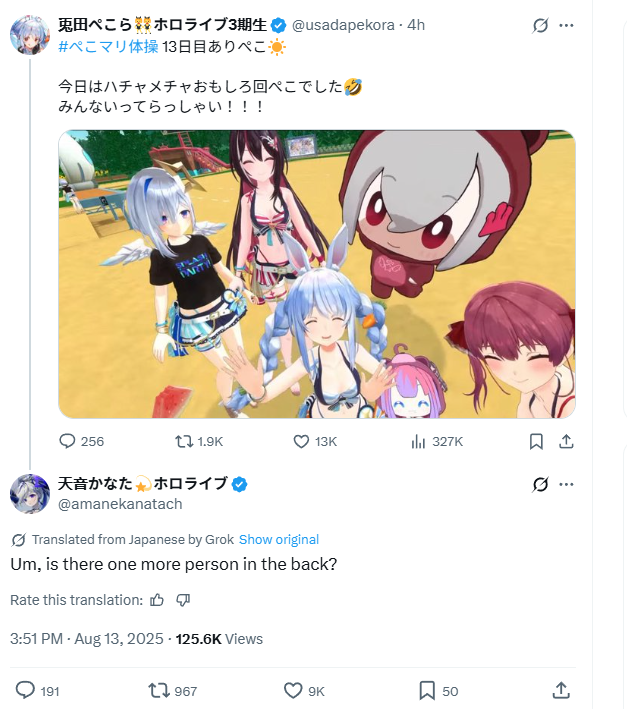Open the #ぺこマリ体操 hashtag link
The height and width of the screenshot is (709, 627).
click(108, 47)
